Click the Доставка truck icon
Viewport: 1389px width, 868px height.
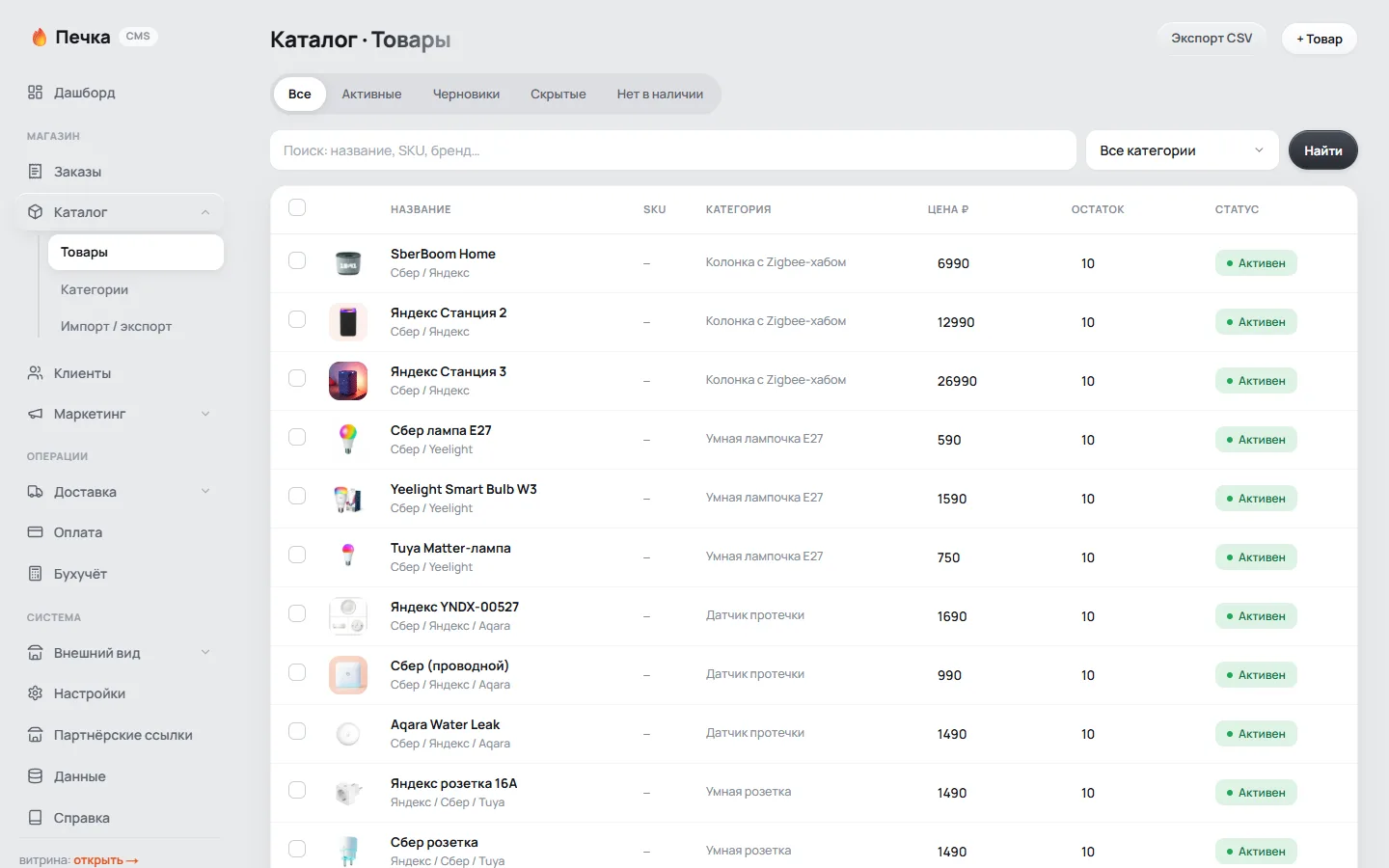click(x=36, y=492)
